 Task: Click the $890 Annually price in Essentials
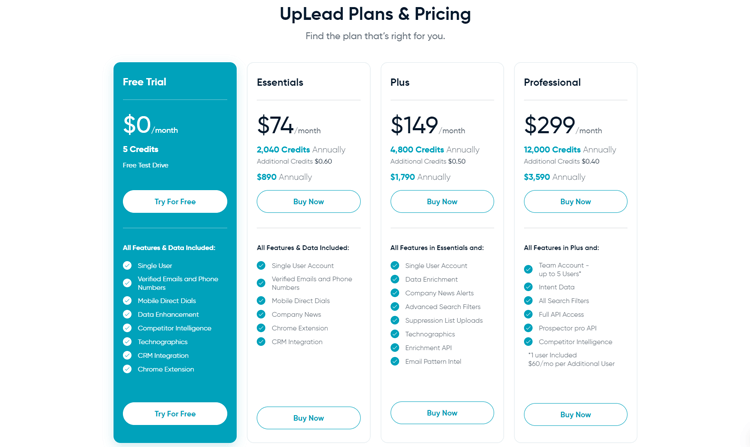(284, 177)
